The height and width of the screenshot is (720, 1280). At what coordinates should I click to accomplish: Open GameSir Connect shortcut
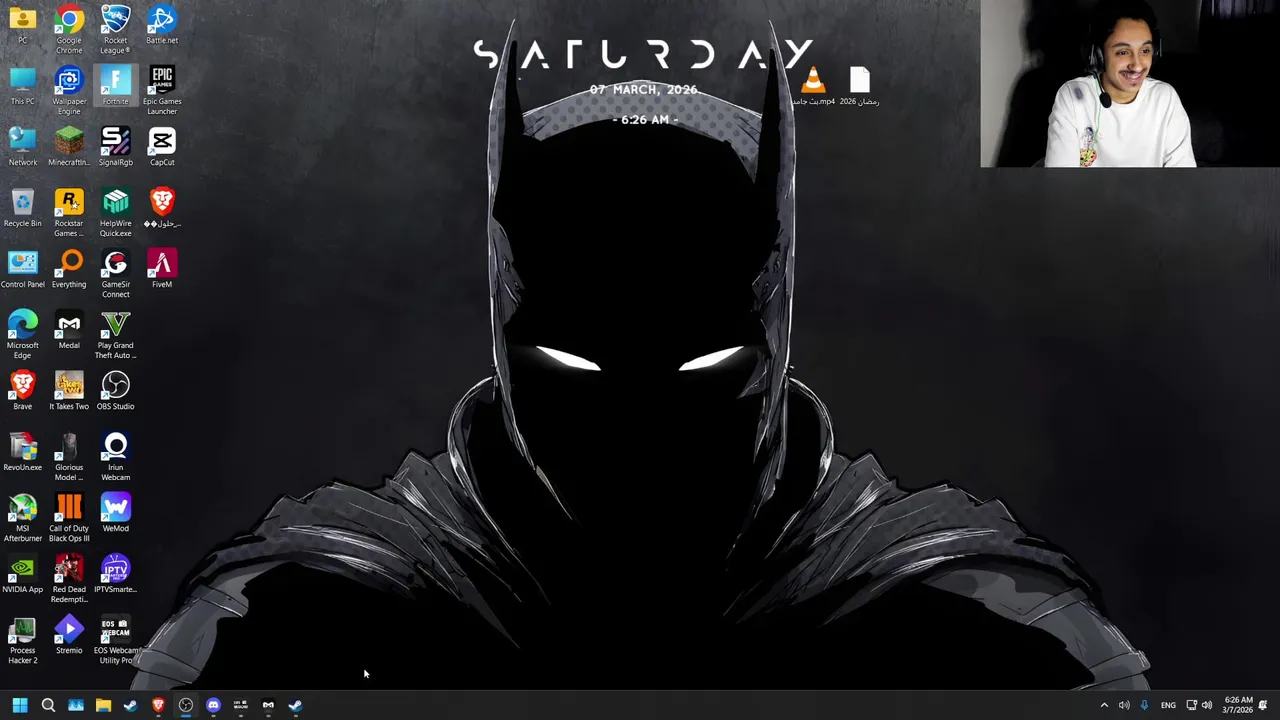115,274
